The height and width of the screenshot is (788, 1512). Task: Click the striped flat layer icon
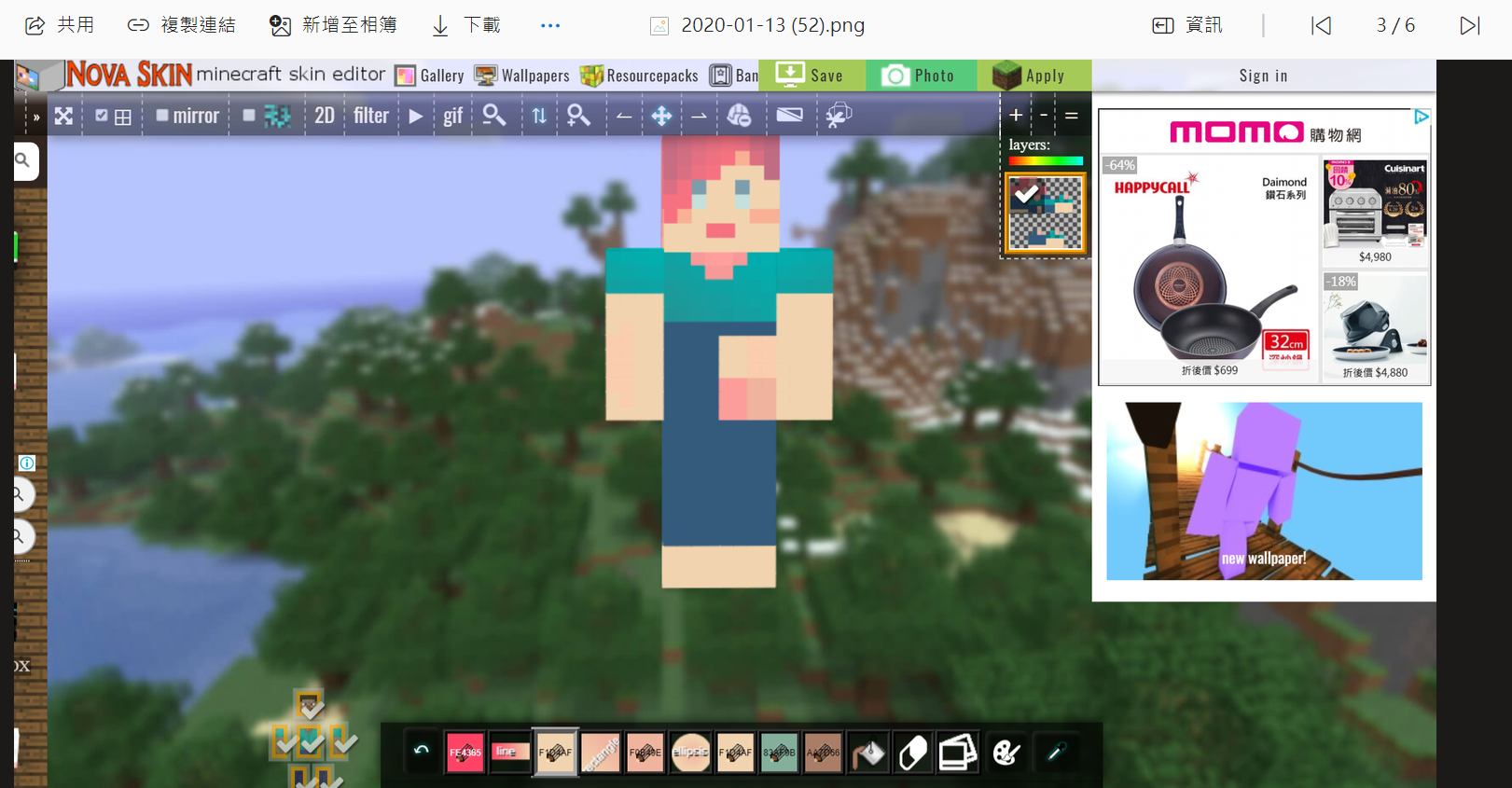point(789,115)
